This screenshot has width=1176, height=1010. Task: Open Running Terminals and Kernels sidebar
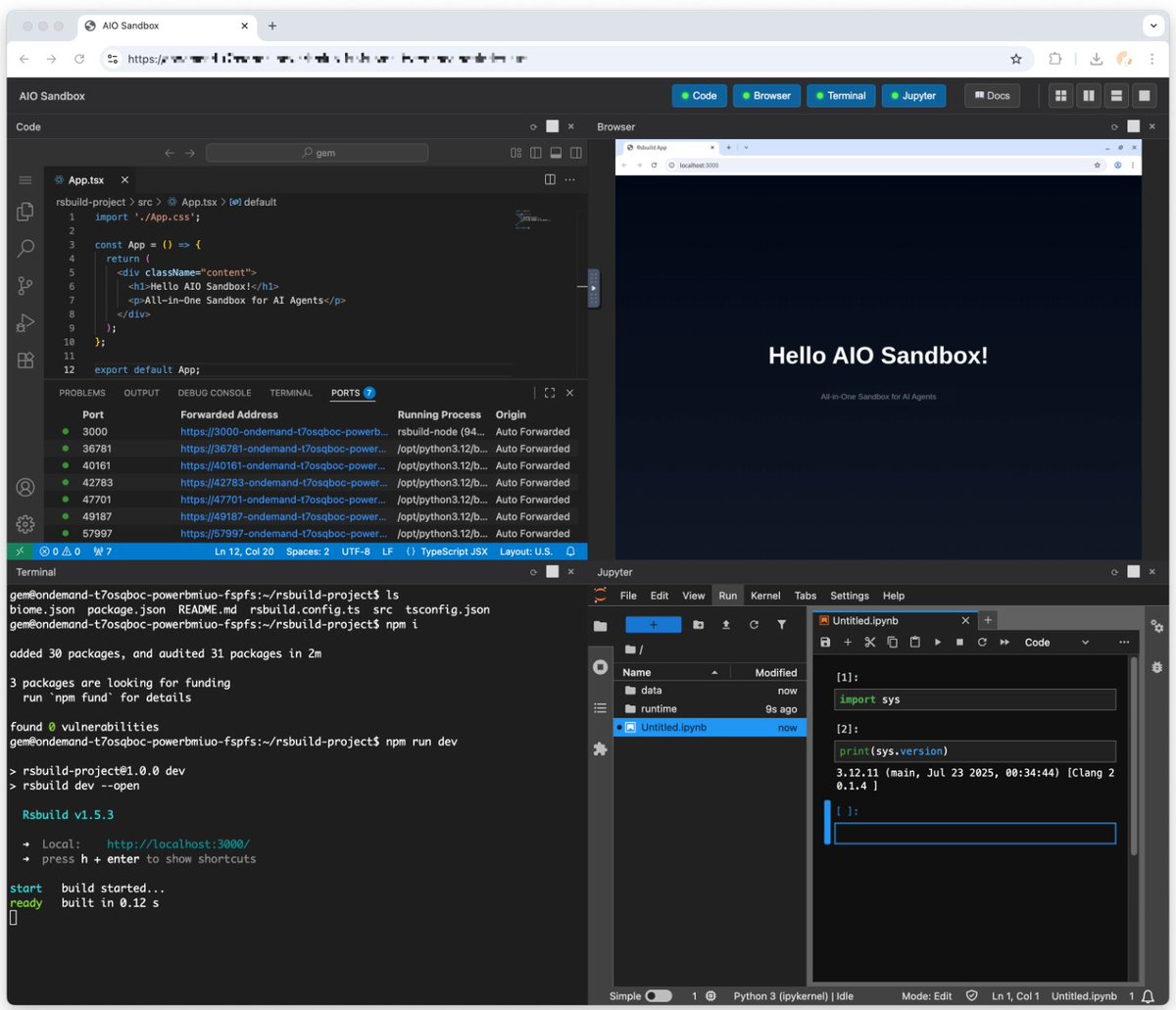600,667
